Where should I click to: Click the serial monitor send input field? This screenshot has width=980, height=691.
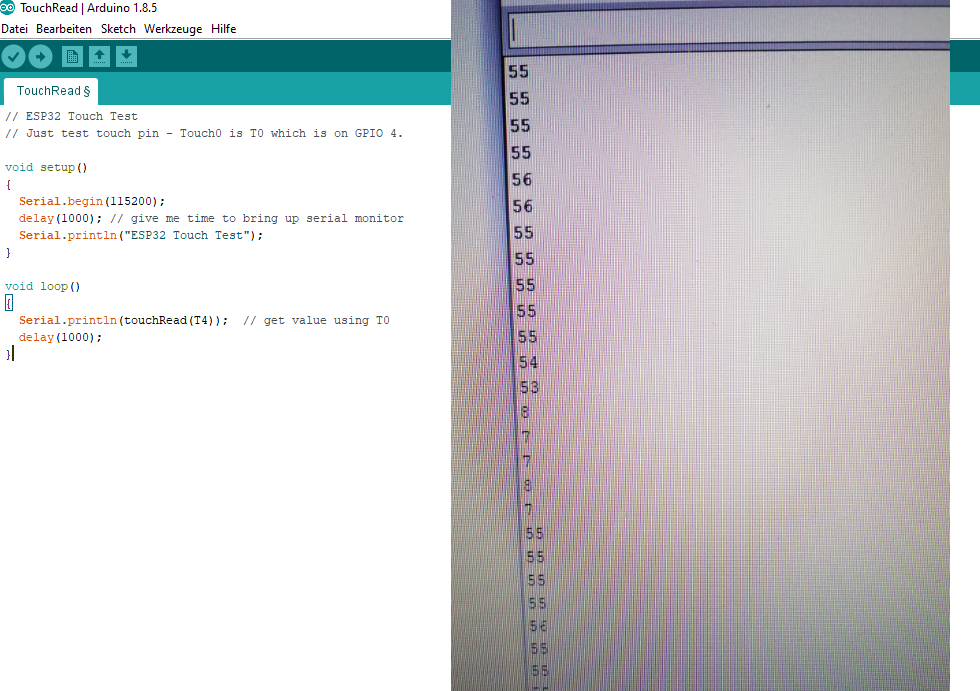pyautogui.click(x=728, y=29)
